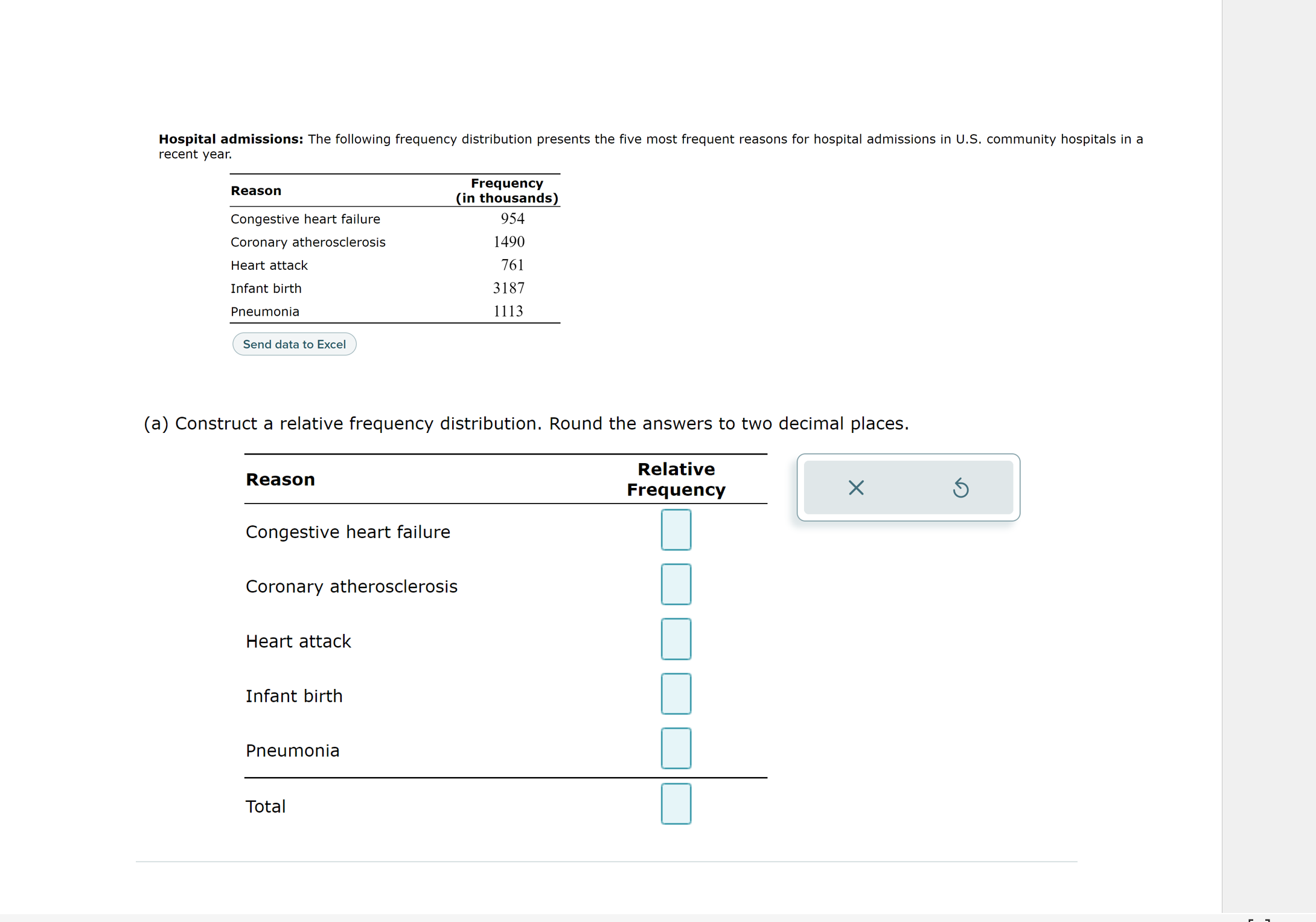
Task: Activate the Pneumonia relative frequency input box
Action: [x=676, y=748]
